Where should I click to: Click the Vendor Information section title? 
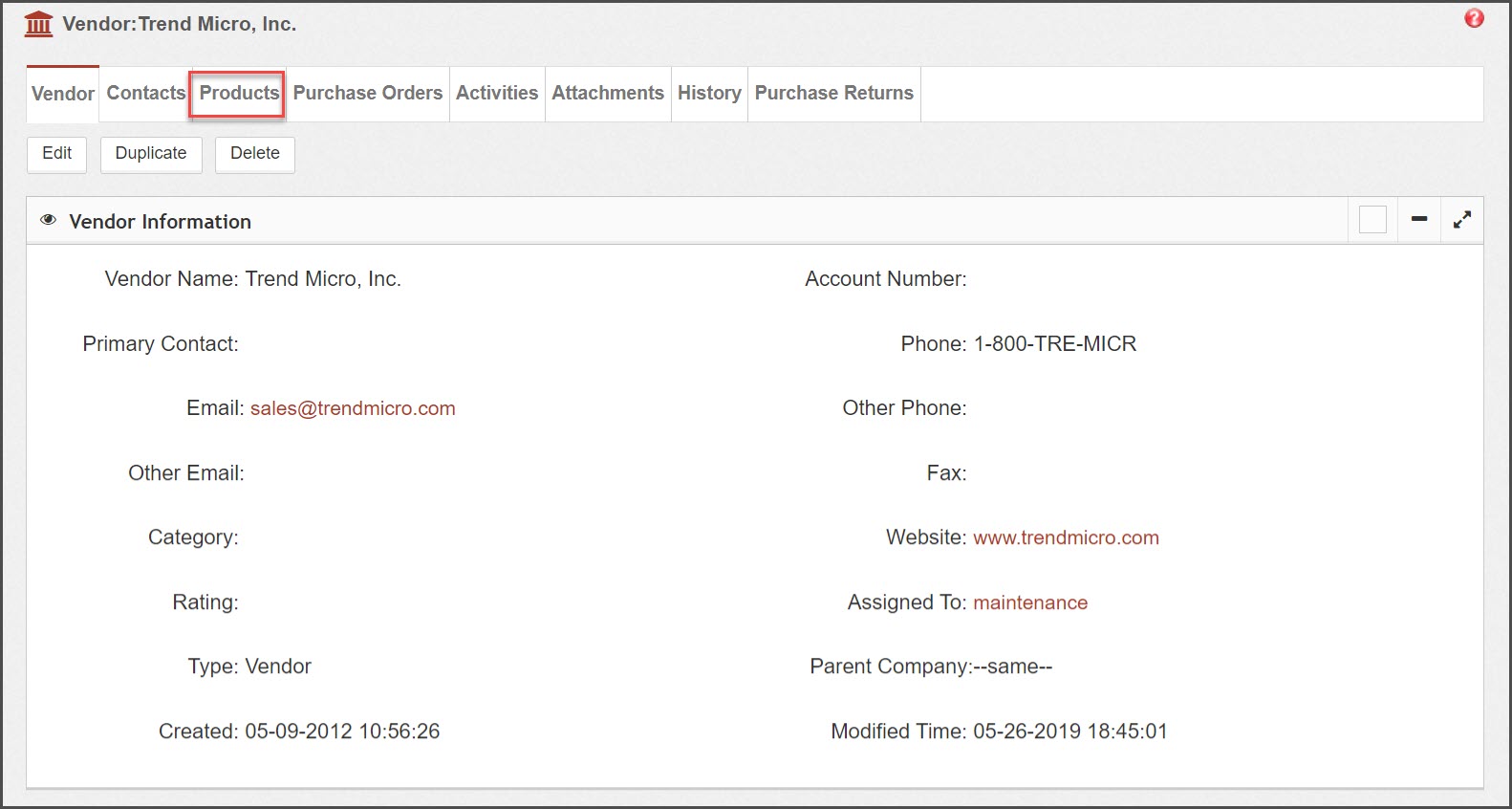tap(160, 222)
